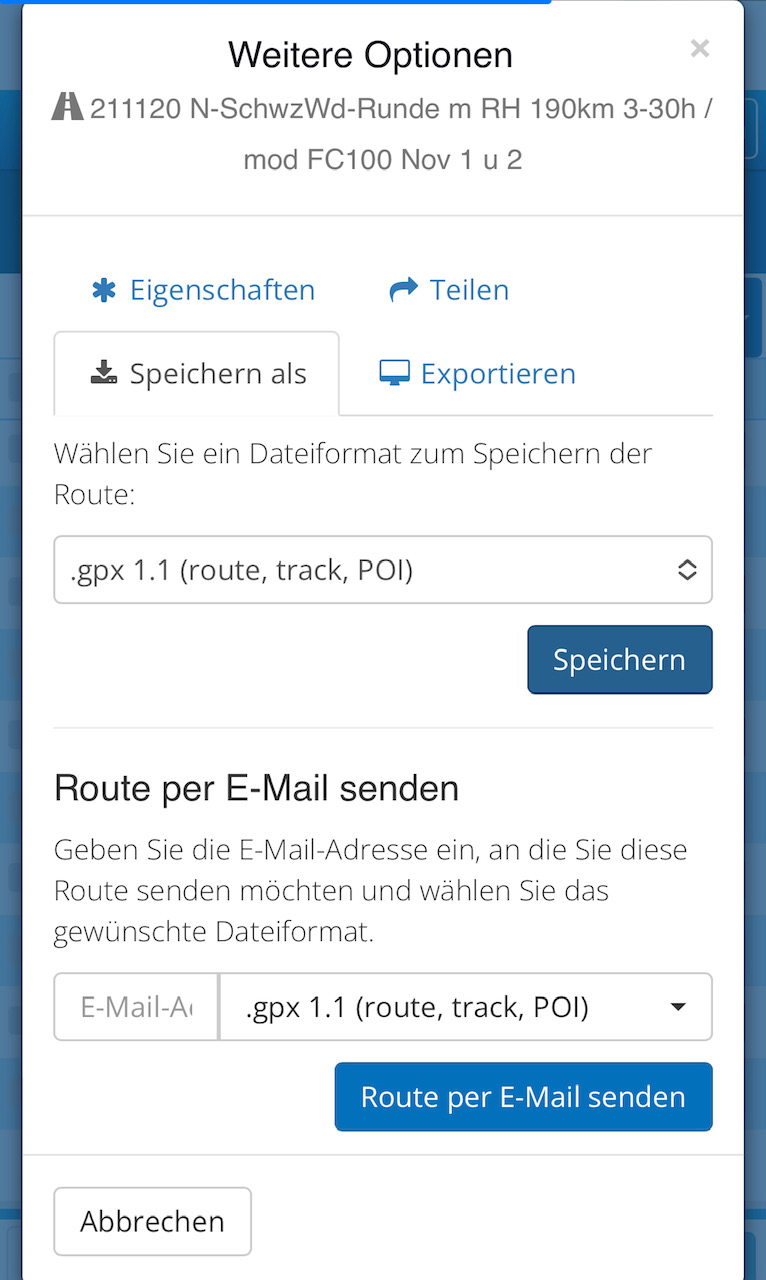The image size is (766, 1280).
Task: Click the download icon on Speichern als
Action: [x=104, y=374]
